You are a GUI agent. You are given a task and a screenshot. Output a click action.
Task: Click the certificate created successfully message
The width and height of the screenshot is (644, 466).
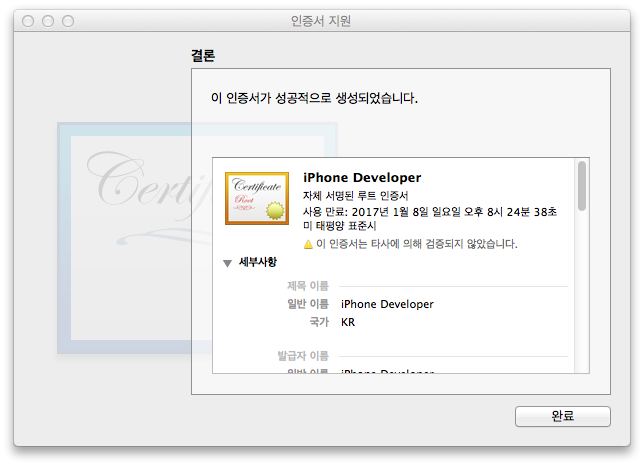pos(314,98)
